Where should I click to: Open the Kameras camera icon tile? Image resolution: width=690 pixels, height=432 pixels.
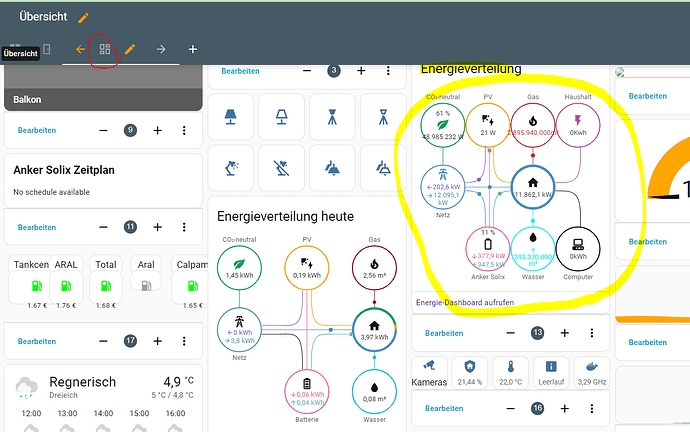point(429,372)
